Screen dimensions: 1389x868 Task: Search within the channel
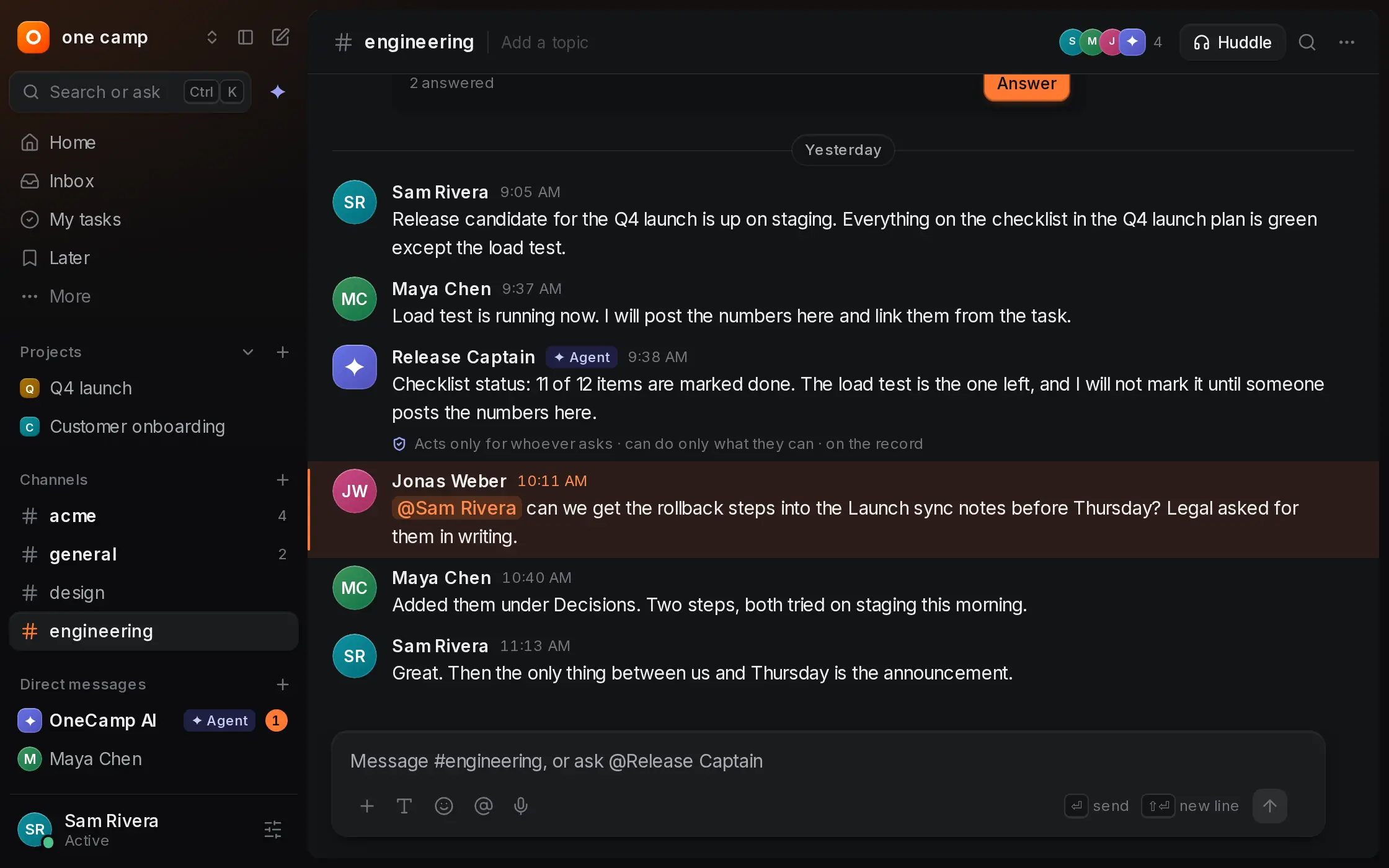tap(1307, 42)
